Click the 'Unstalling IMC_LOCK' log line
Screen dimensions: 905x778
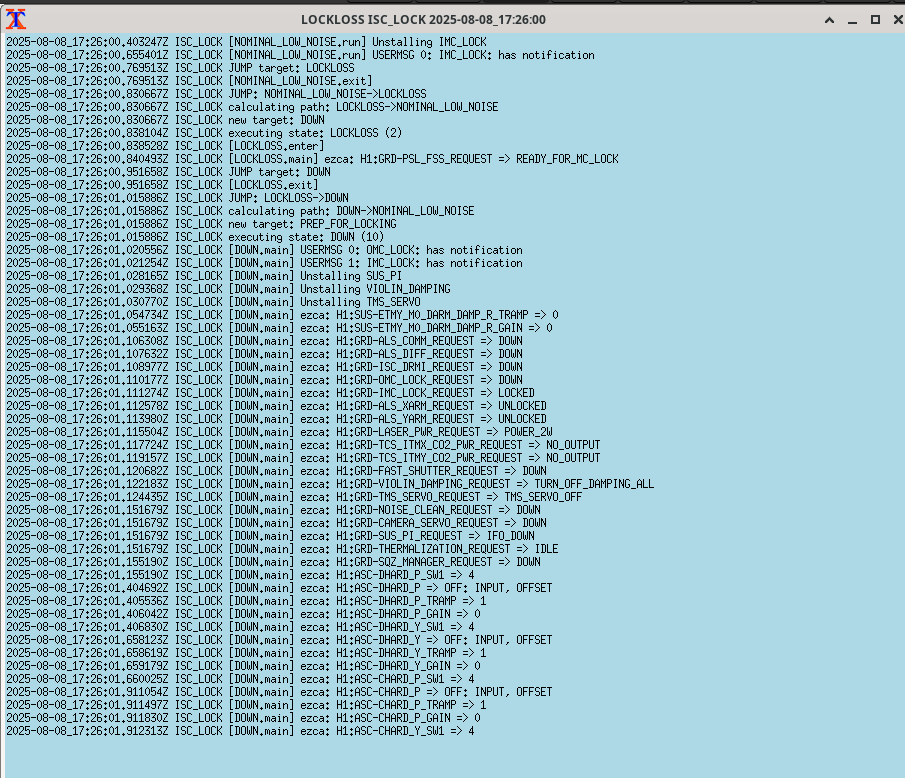click(x=428, y=42)
